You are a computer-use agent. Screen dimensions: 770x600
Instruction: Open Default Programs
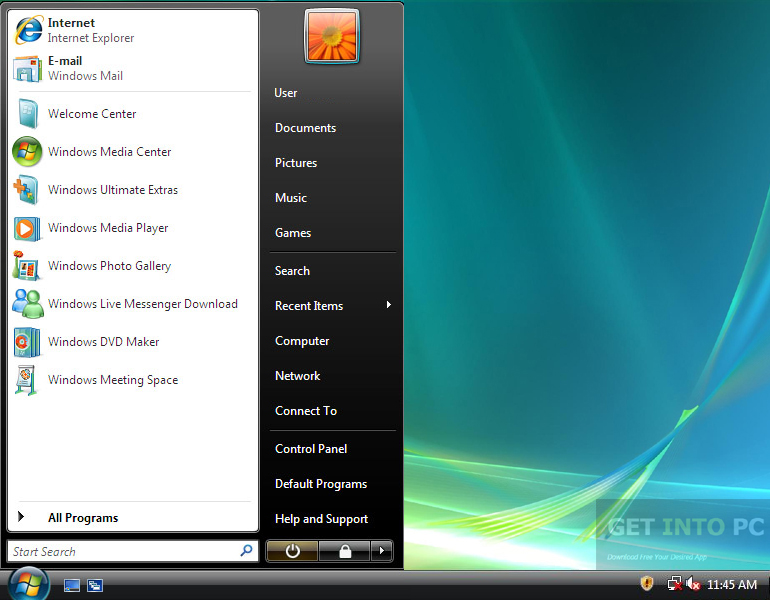click(x=321, y=484)
